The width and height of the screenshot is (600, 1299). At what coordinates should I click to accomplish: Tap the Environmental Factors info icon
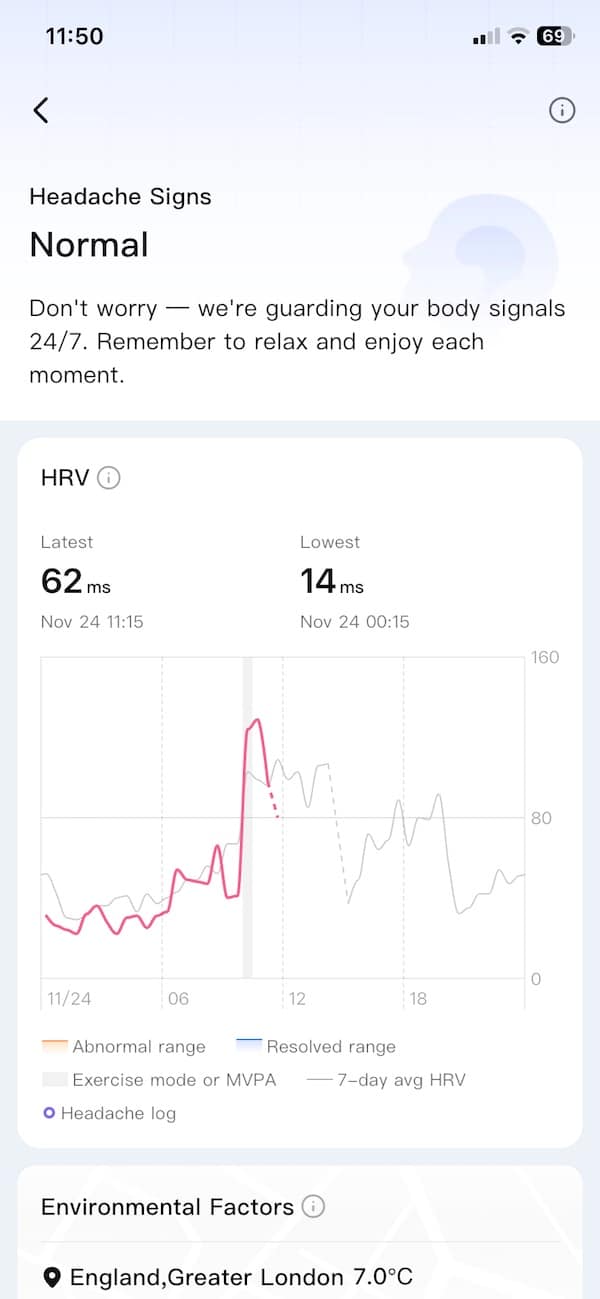tap(314, 1207)
